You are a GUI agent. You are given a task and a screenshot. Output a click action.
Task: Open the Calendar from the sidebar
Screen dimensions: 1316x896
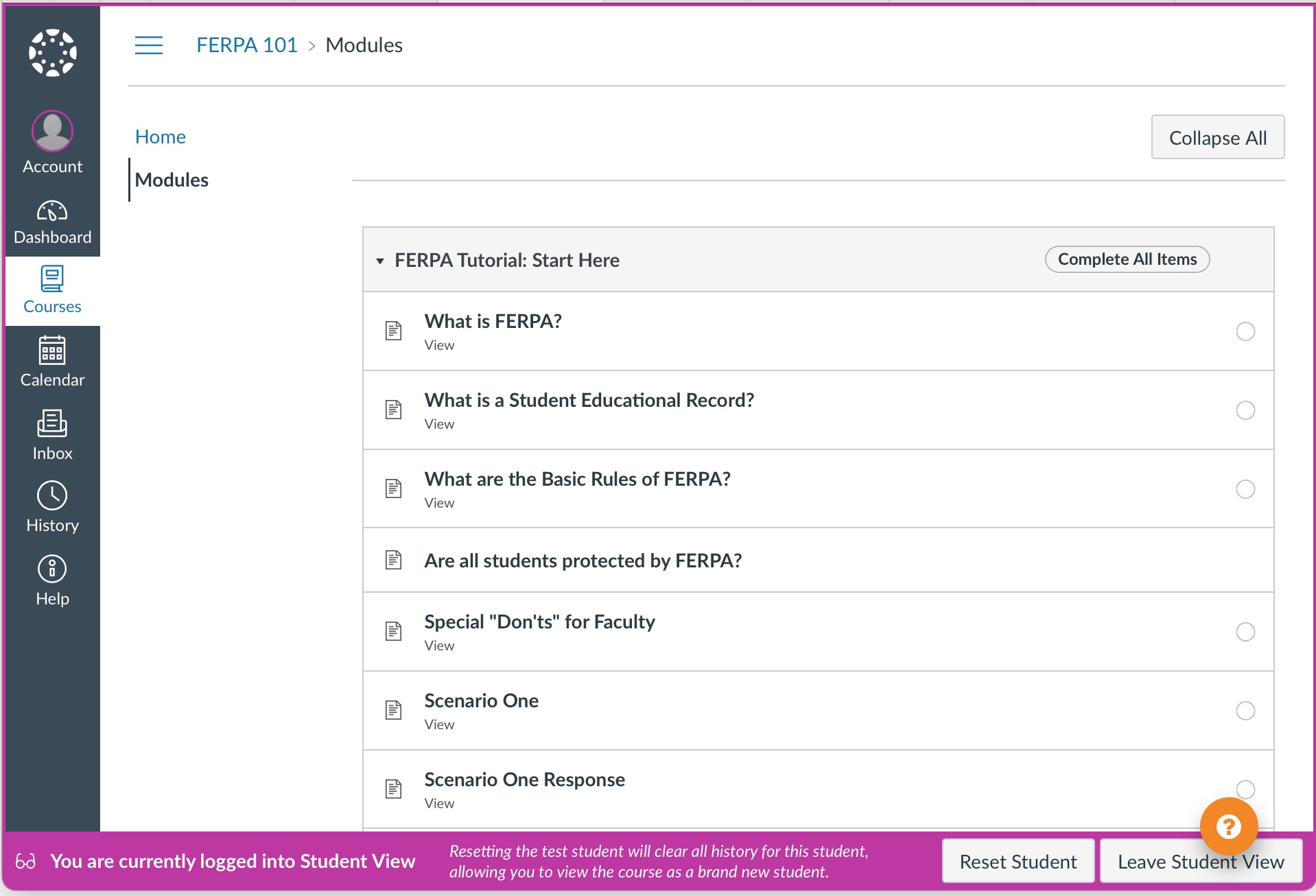[52, 362]
